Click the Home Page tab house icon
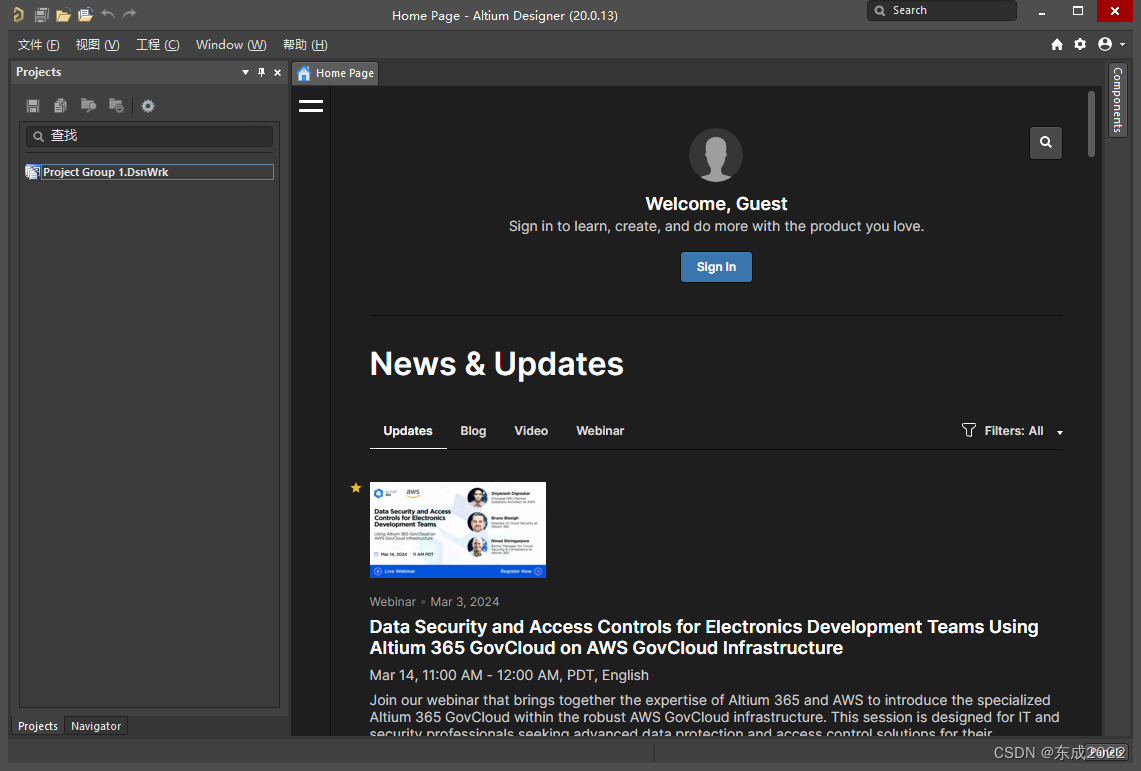 pos(304,73)
